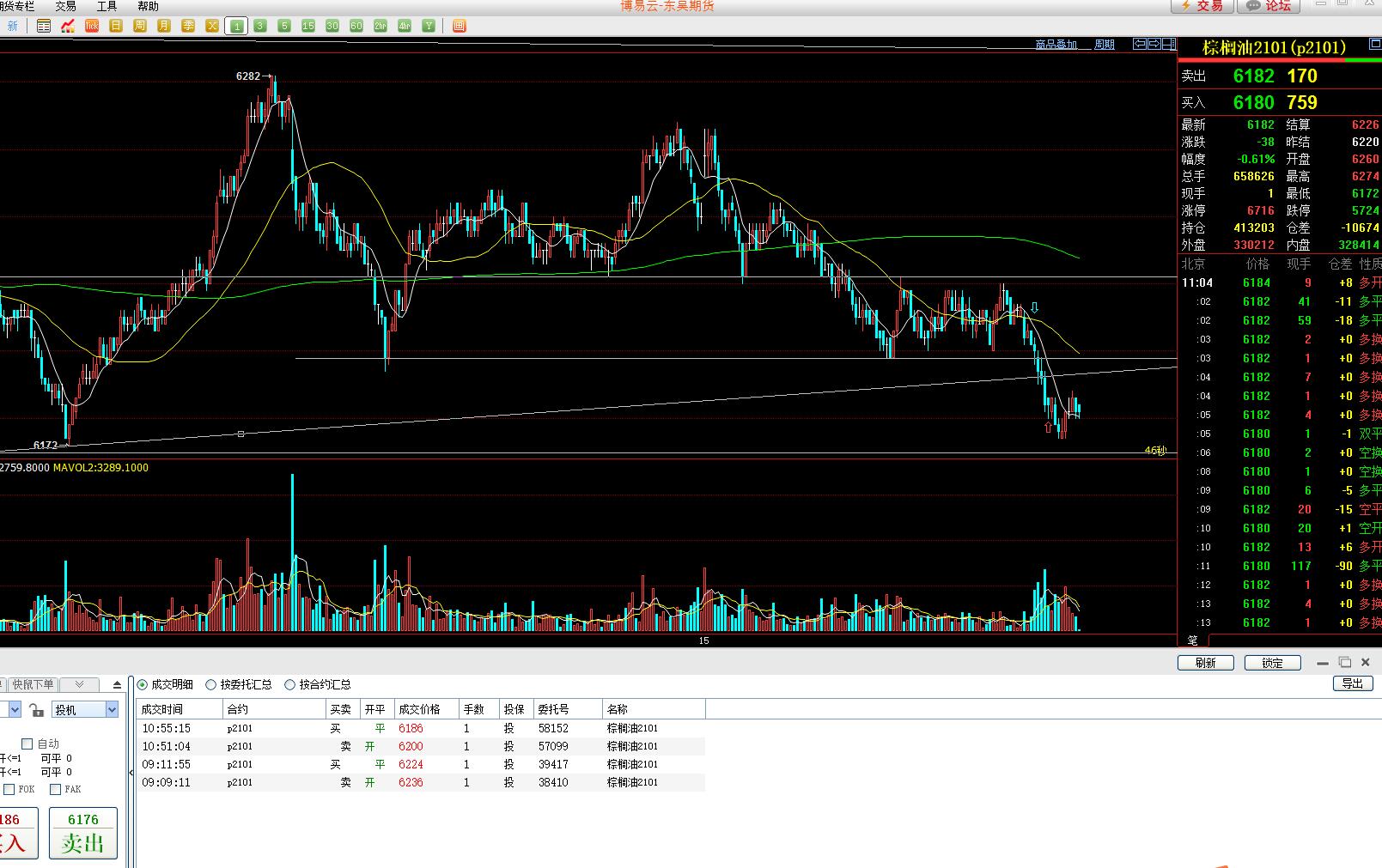Image resolution: width=1382 pixels, height=868 pixels.
Task: Collapse order panel with splitter arrow
Action: [131, 774]
